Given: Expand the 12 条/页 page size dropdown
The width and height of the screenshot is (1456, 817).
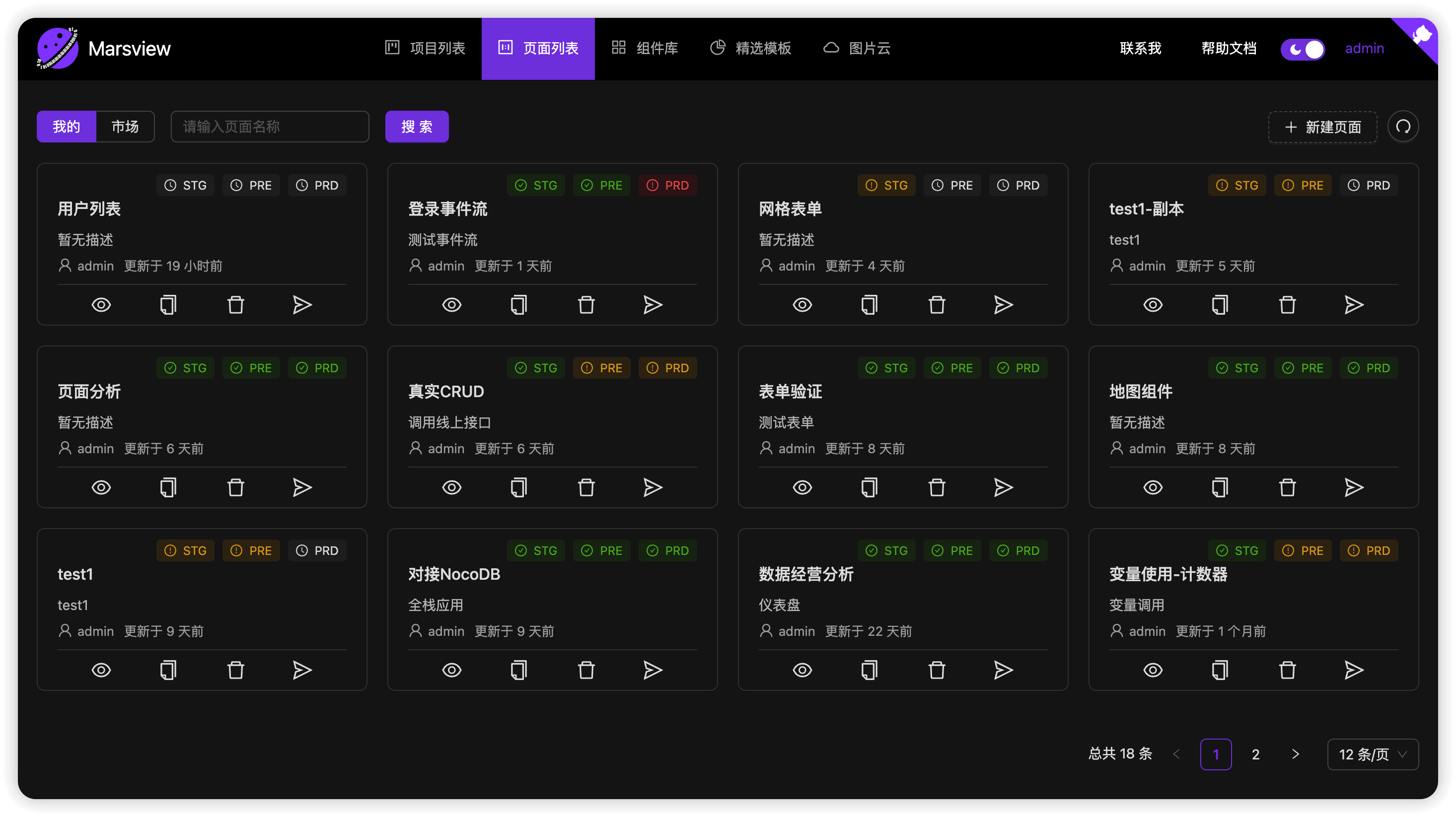Looking at the screenshot, I should (x=1373, y=754).
